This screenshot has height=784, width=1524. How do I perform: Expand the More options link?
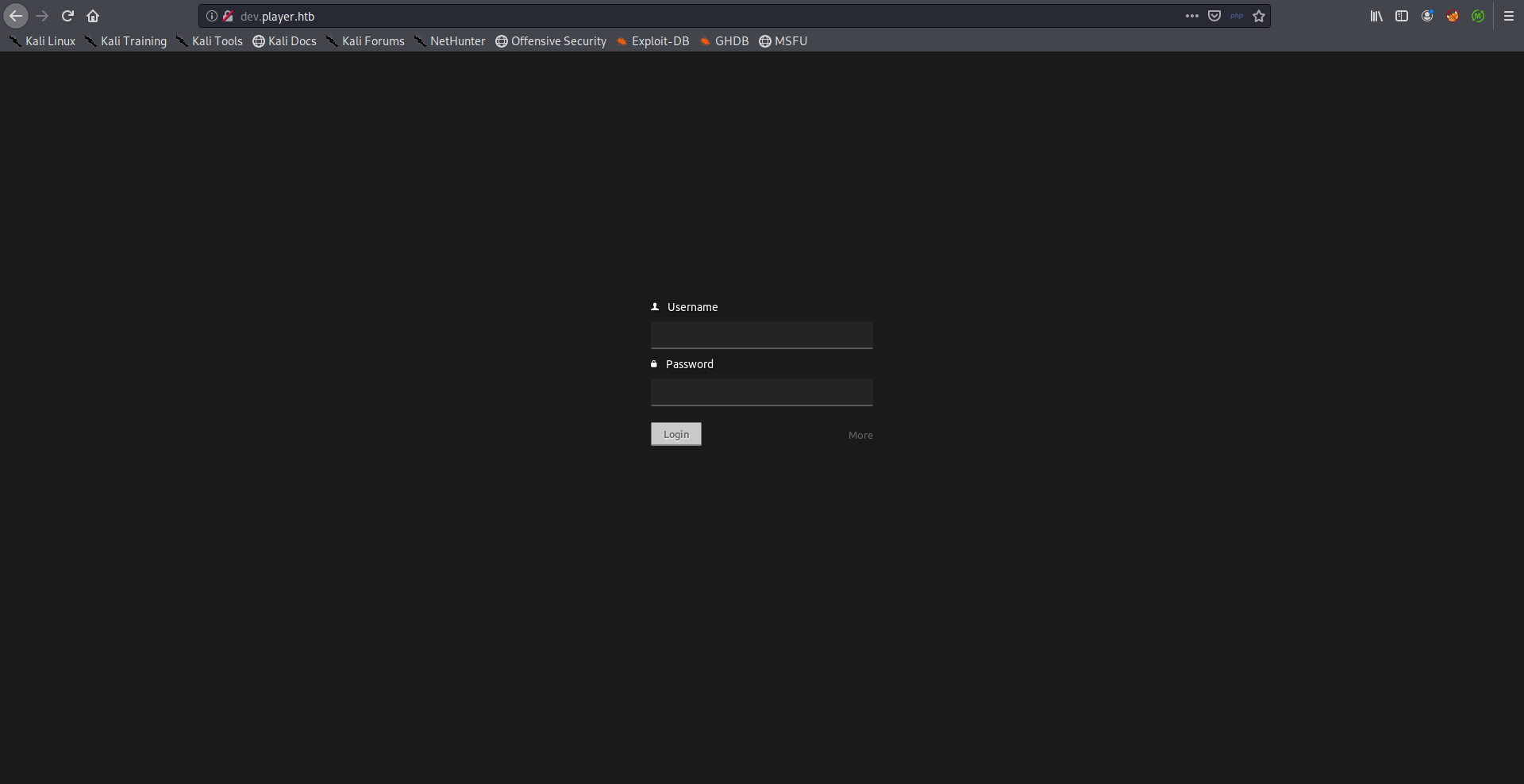860,435
